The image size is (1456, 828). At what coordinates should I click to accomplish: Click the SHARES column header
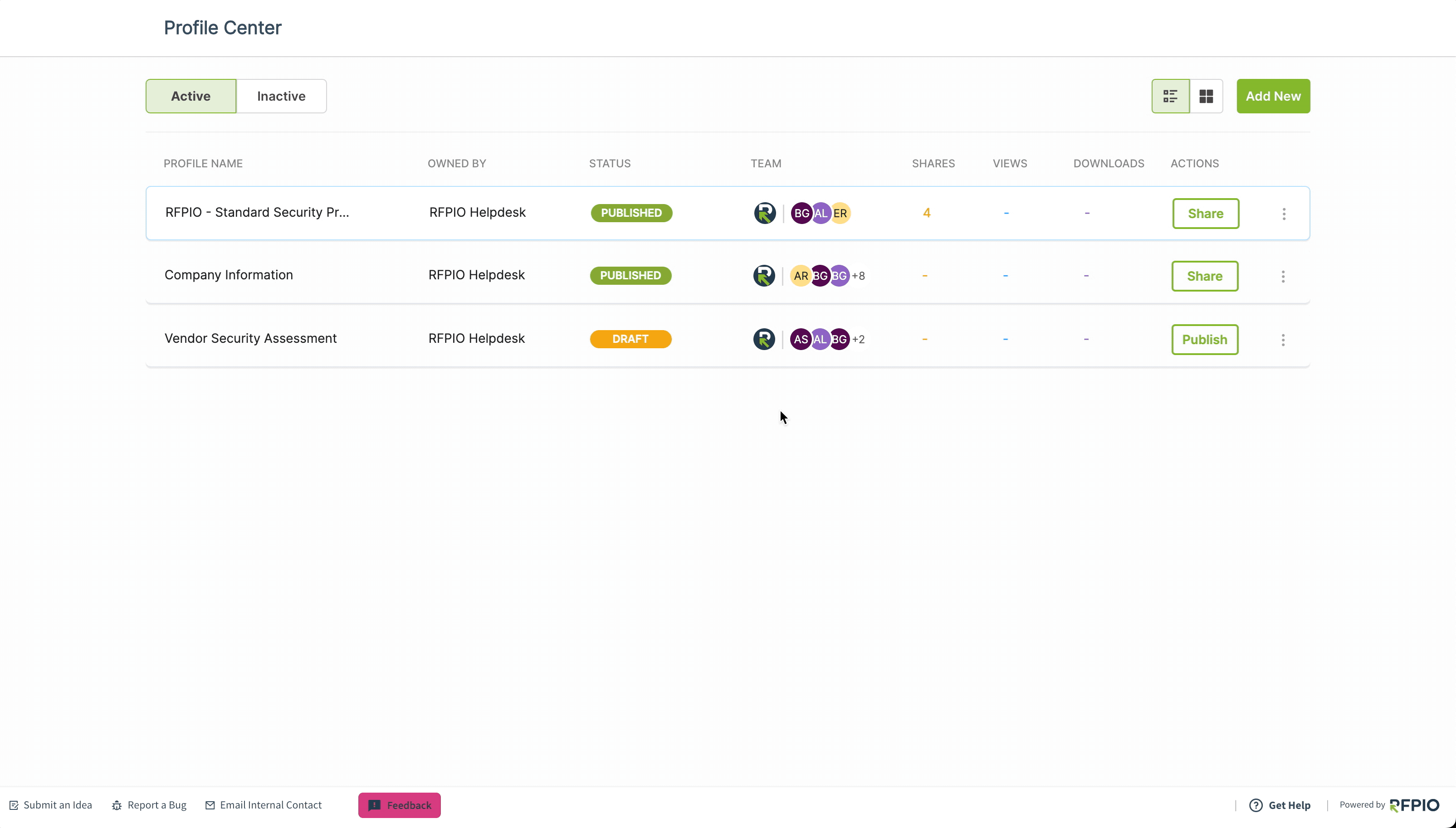pos(933,164)
